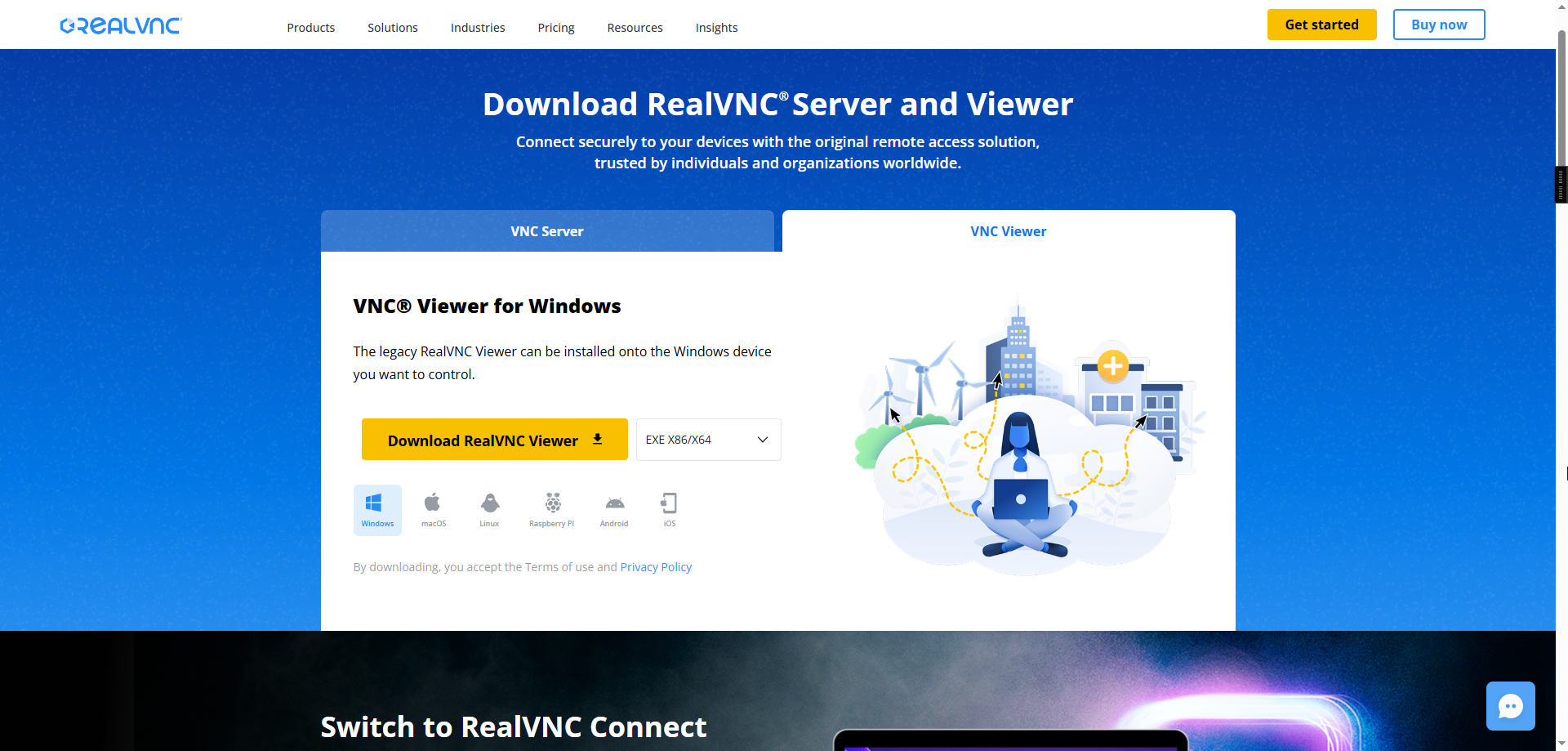The height and width of the screenshot is (751, 1568).
Task: Choose the Linux platform icon
Action: [x=489, y=510]
